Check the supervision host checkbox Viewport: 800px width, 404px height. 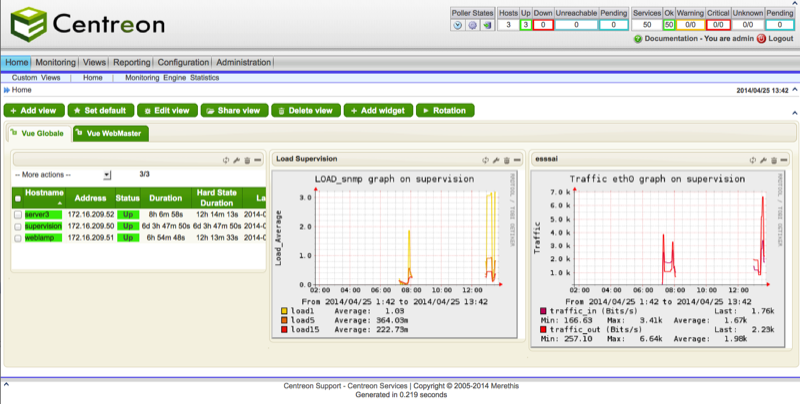pyautogui.click(x=18, y=226)
